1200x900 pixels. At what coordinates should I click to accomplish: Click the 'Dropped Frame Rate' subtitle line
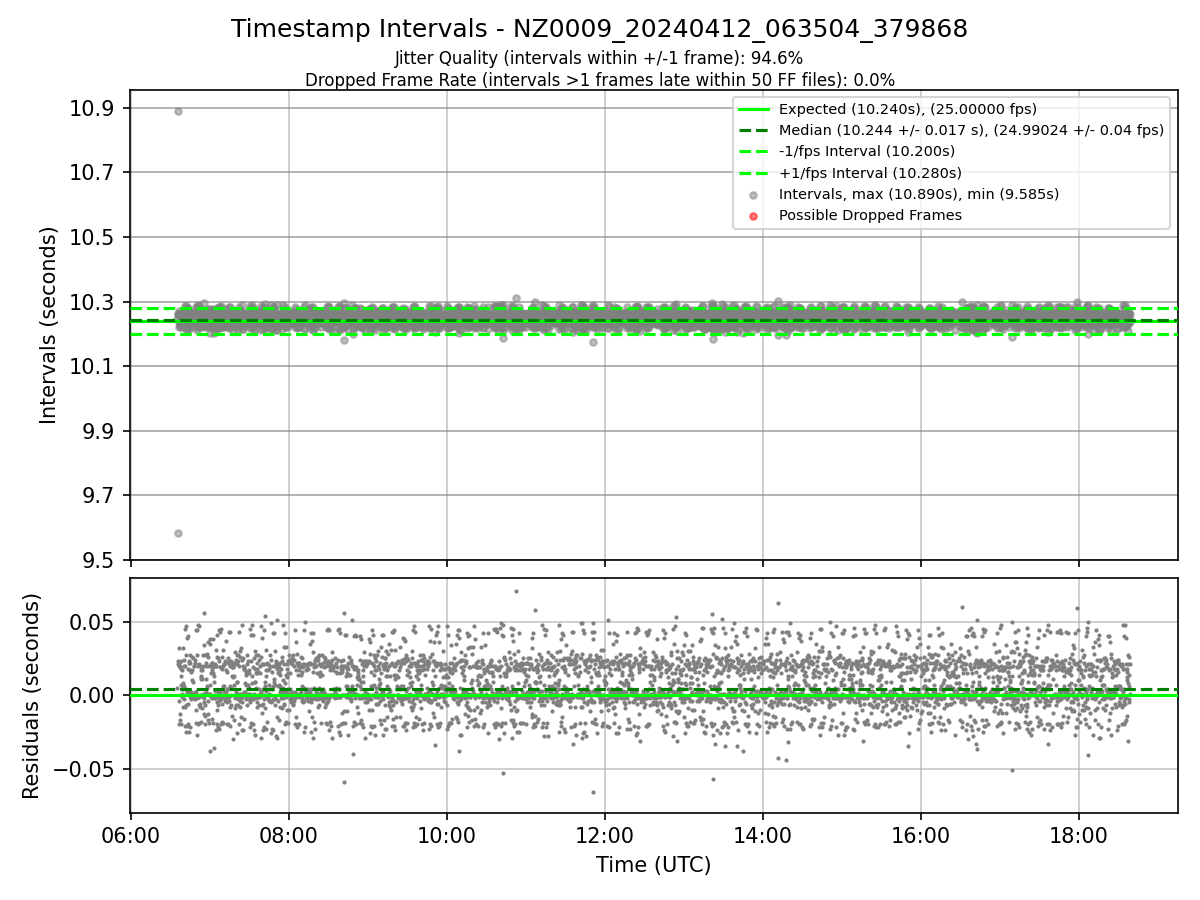point(599,80)
